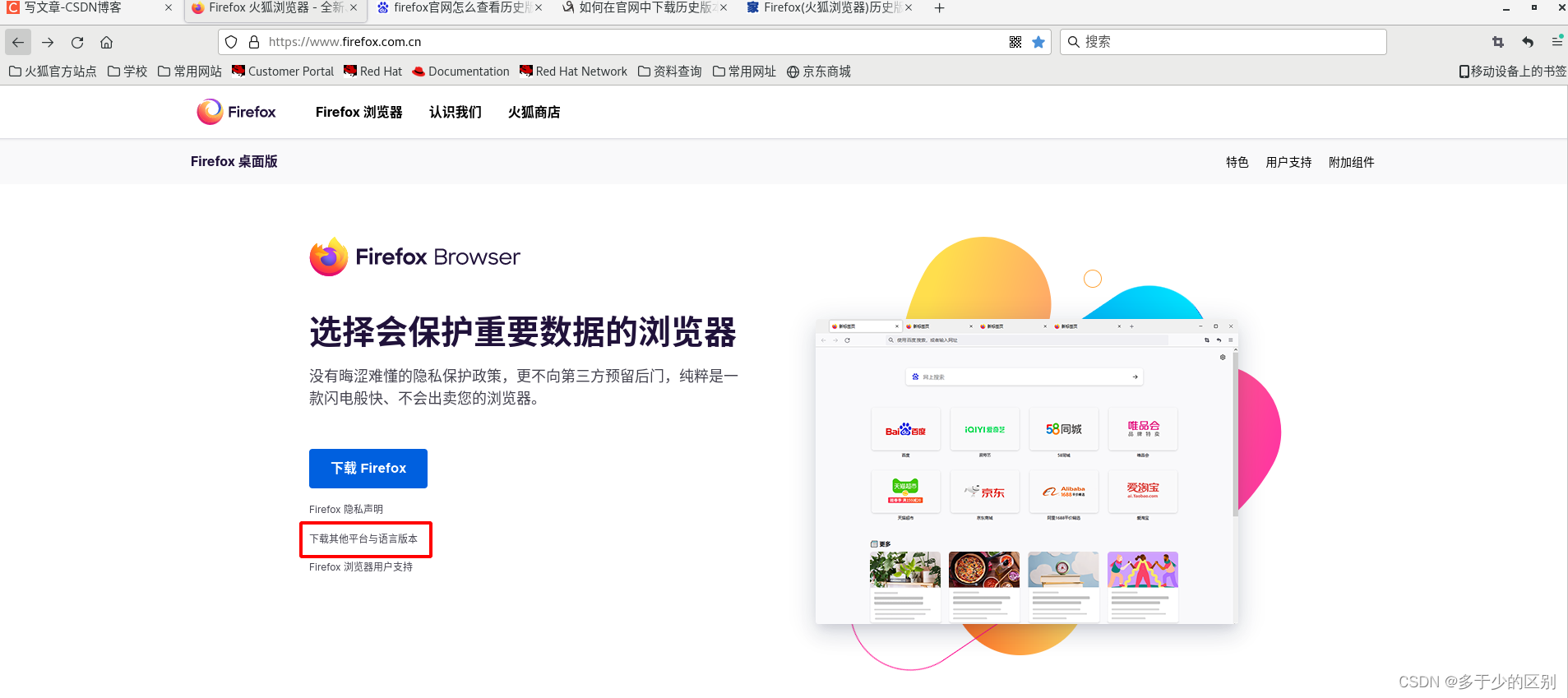Click the search magnifier icon
The height and width of the screenshot is (698, 1568).
click(1073, 42)
